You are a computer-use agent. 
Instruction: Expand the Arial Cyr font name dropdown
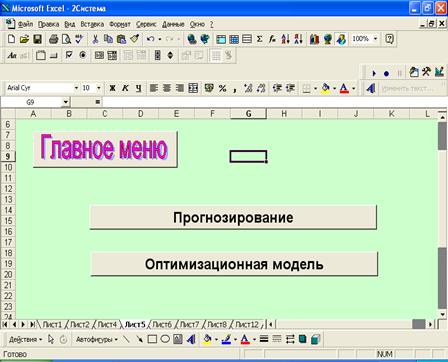76,88
